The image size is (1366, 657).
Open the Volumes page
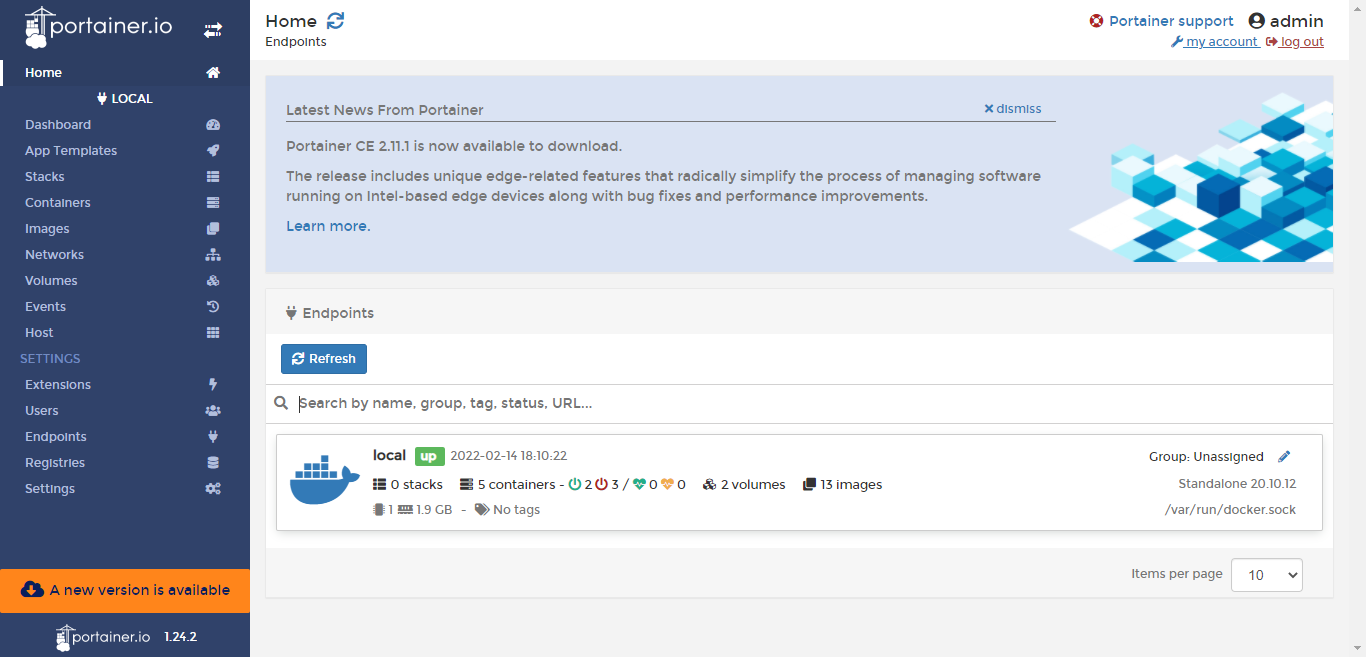(125, 281)
